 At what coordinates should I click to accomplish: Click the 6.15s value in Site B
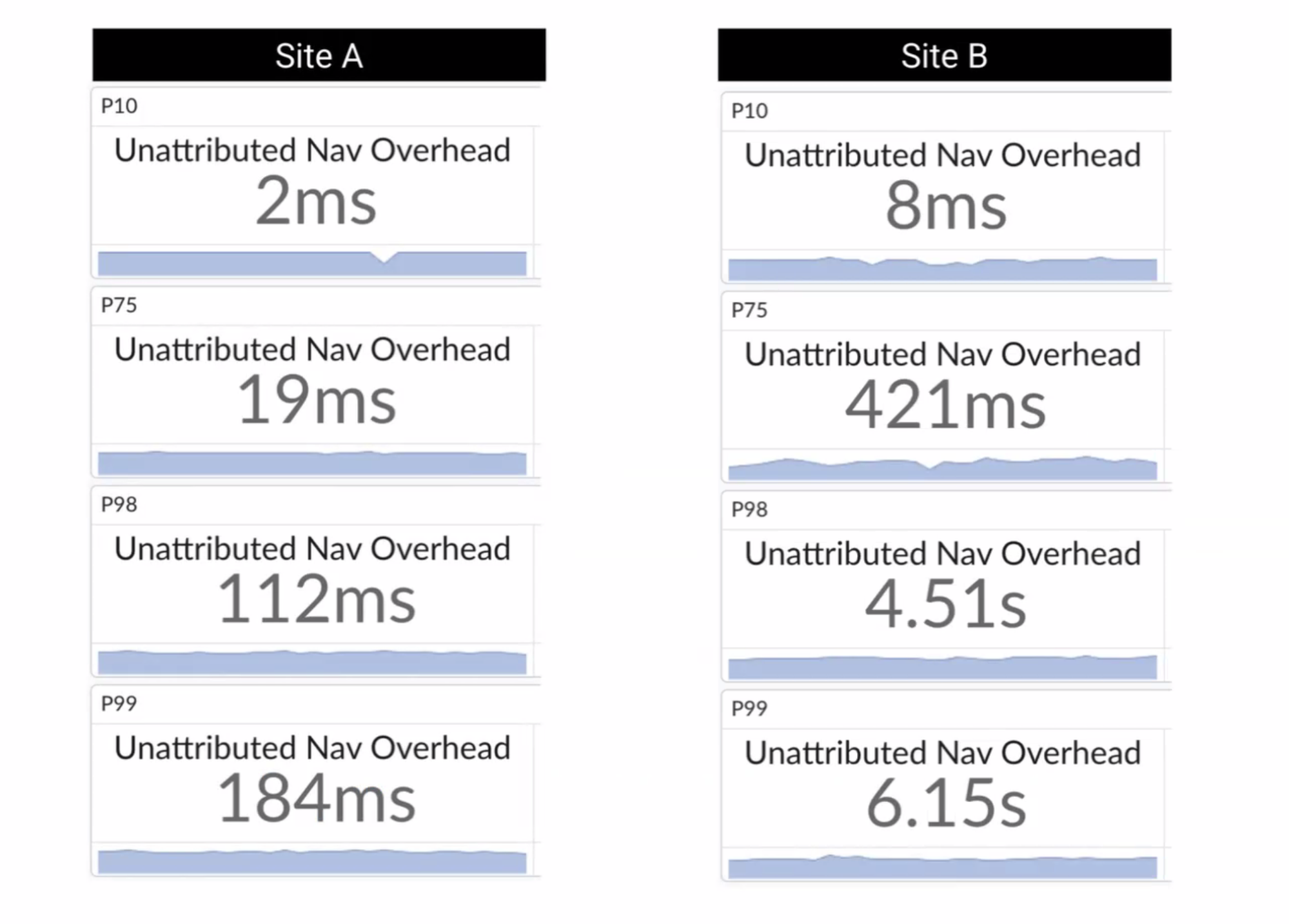coord(945,804)
